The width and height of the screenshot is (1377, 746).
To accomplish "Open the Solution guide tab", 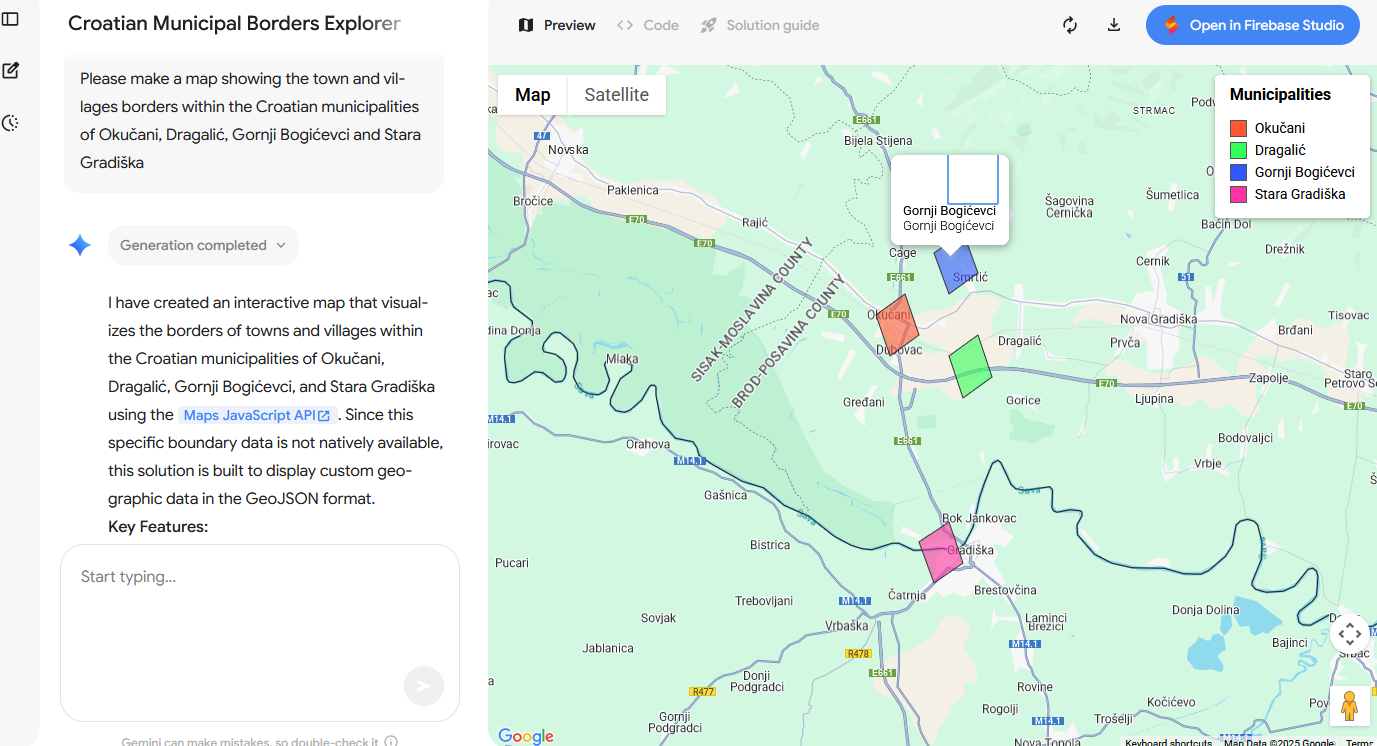I will click(x=760, y=25).
